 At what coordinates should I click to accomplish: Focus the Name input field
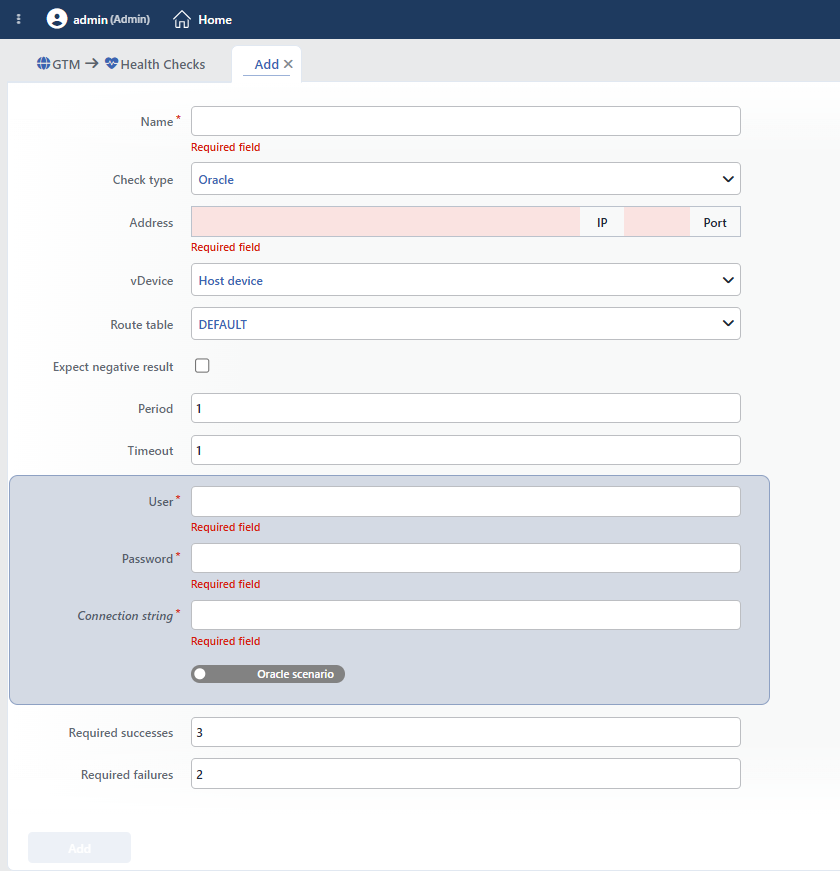pyautogui.click(x=466, y=121)
